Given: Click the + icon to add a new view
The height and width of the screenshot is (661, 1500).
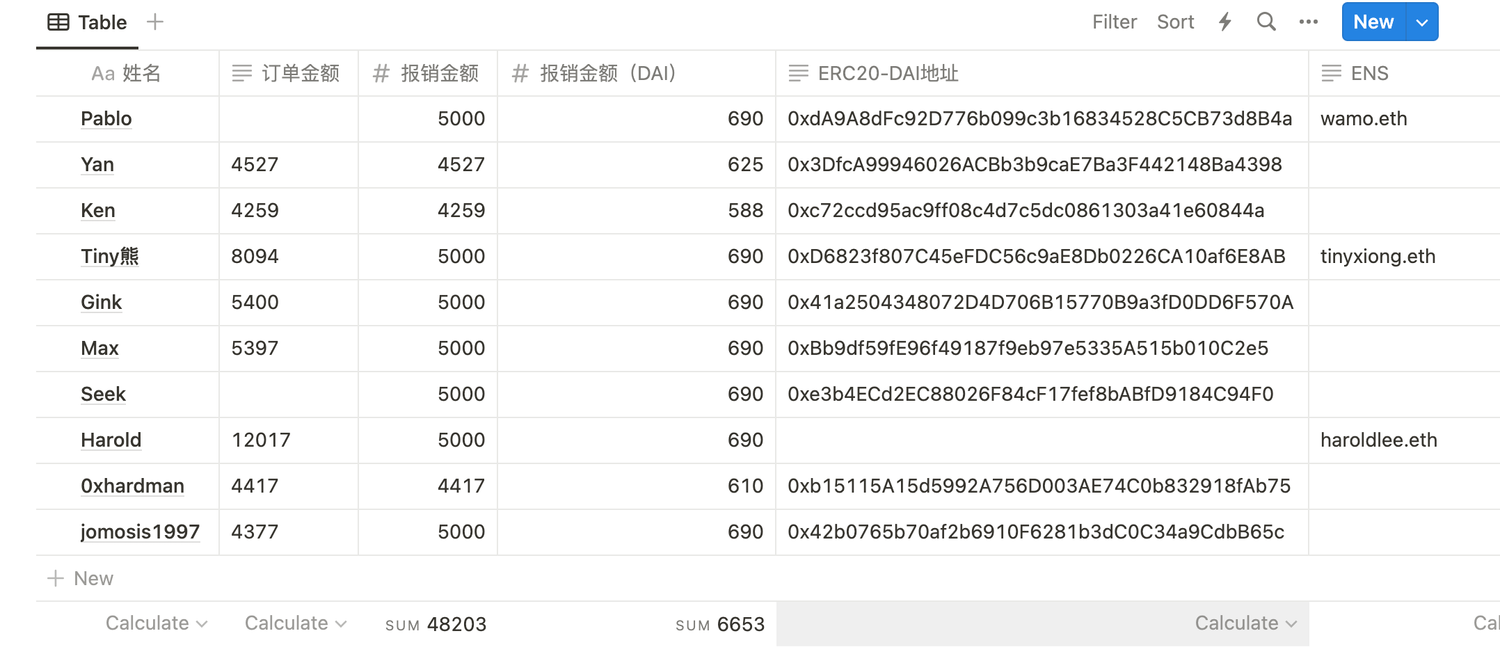Looking at the screenshot, I should coord(155,22).
